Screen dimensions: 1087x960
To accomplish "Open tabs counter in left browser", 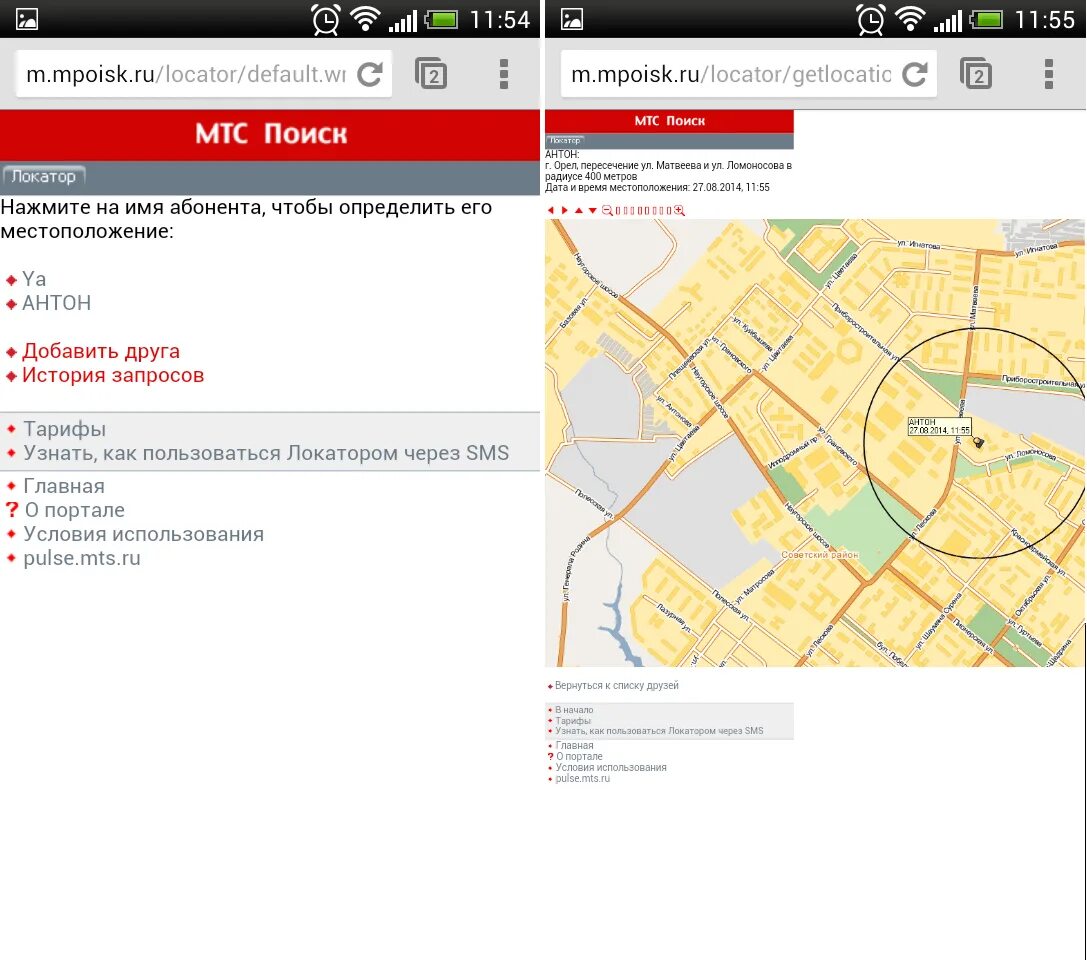I will 431,73.
